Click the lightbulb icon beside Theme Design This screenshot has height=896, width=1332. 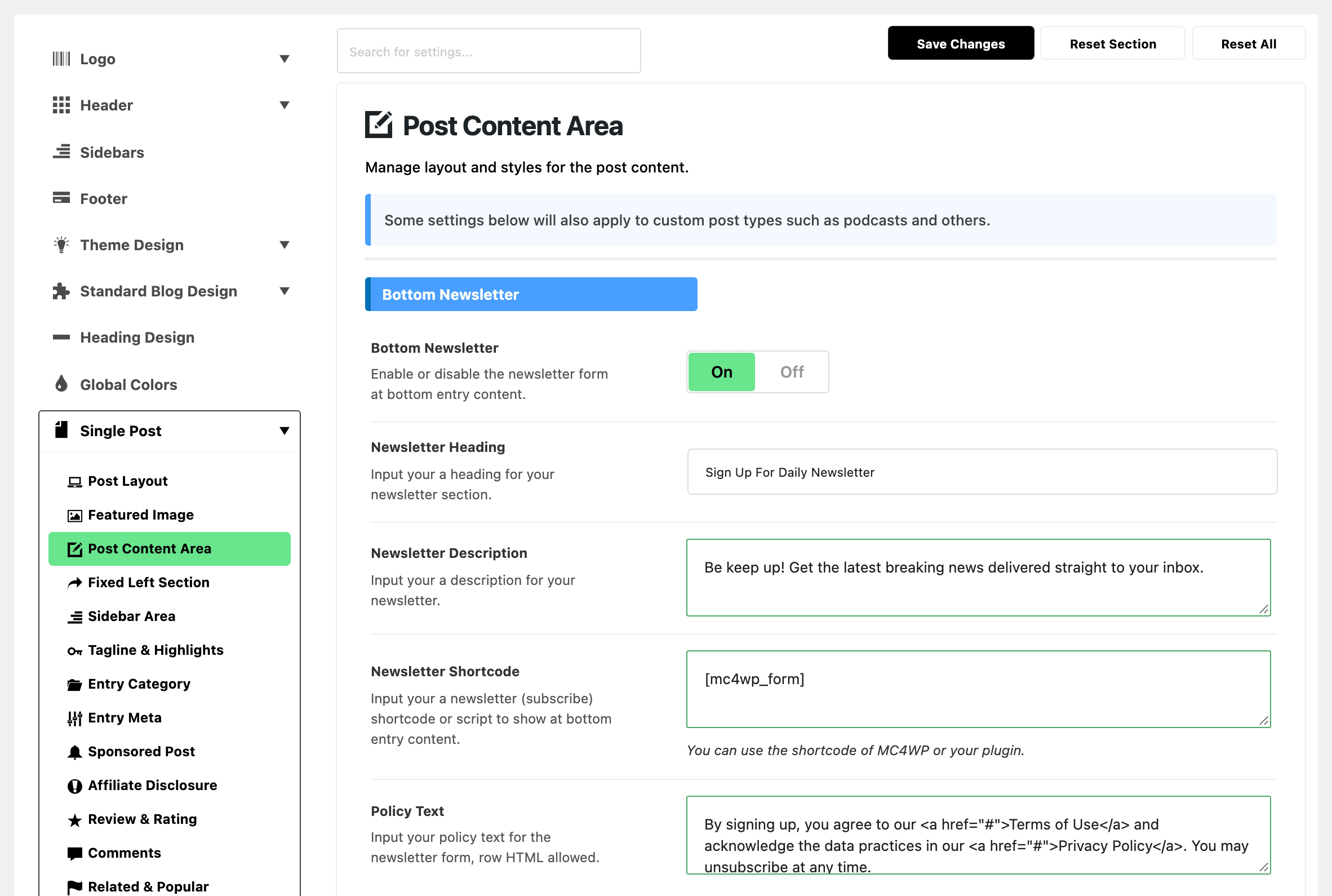click(61, 245)
